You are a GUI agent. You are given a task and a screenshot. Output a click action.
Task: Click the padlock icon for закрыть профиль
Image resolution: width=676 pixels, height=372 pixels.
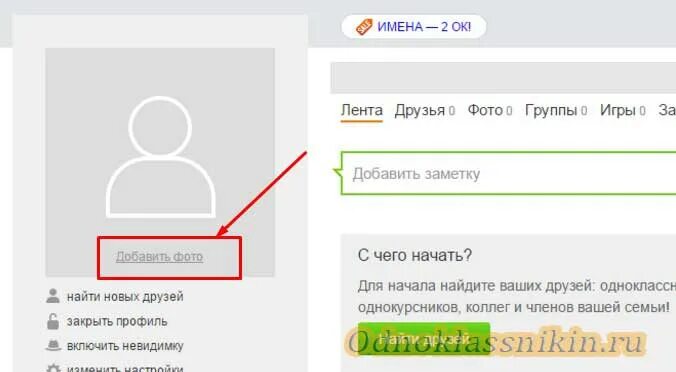(53, 321)
